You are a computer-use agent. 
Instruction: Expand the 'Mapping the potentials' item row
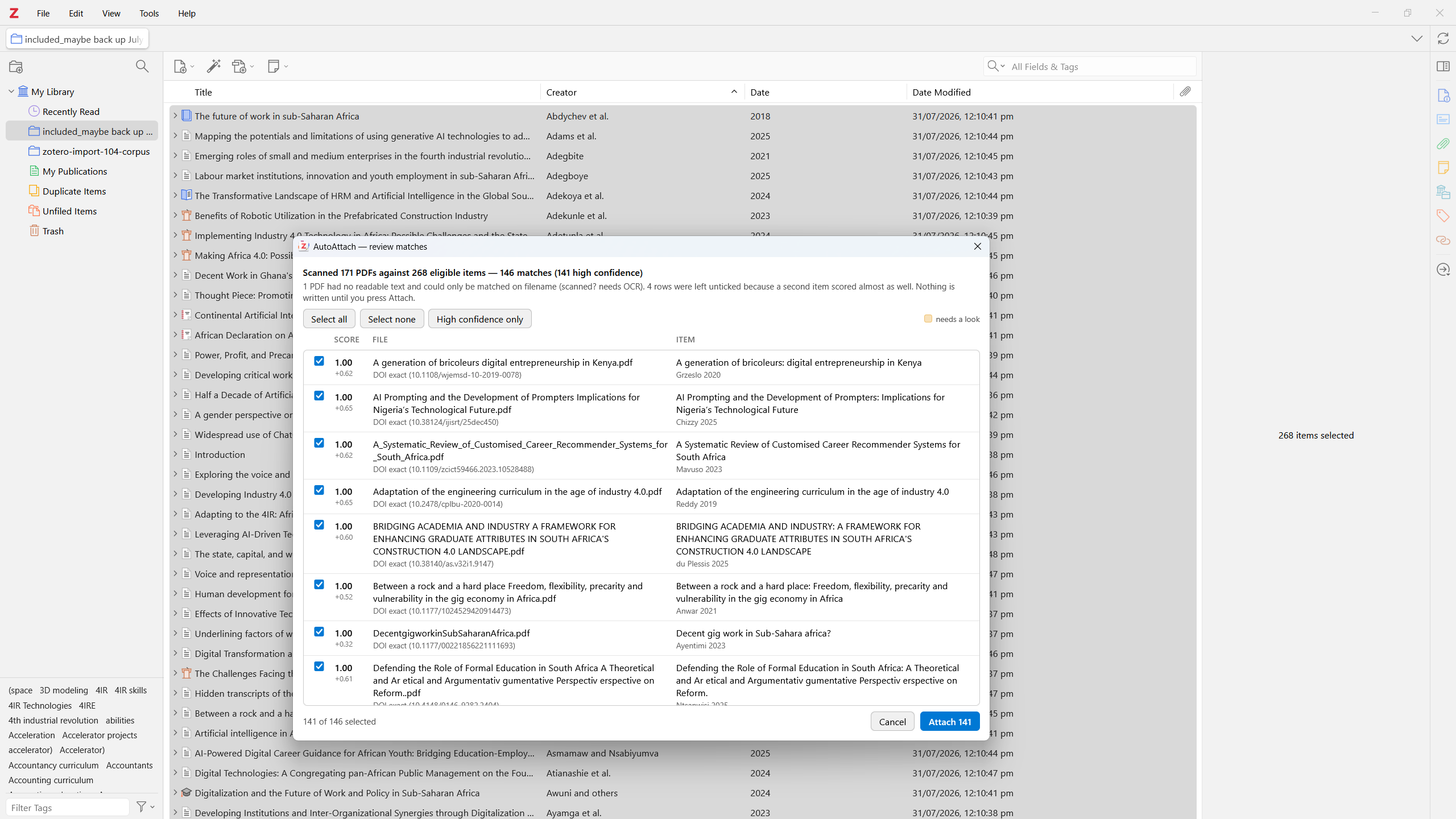coord(175,136)
